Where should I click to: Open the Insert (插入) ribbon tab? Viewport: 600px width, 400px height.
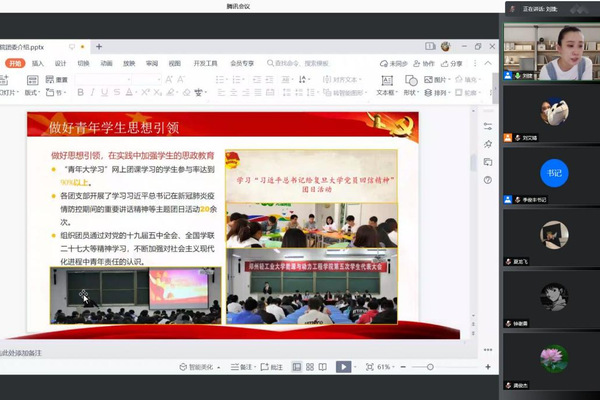(x=37, y=63)
